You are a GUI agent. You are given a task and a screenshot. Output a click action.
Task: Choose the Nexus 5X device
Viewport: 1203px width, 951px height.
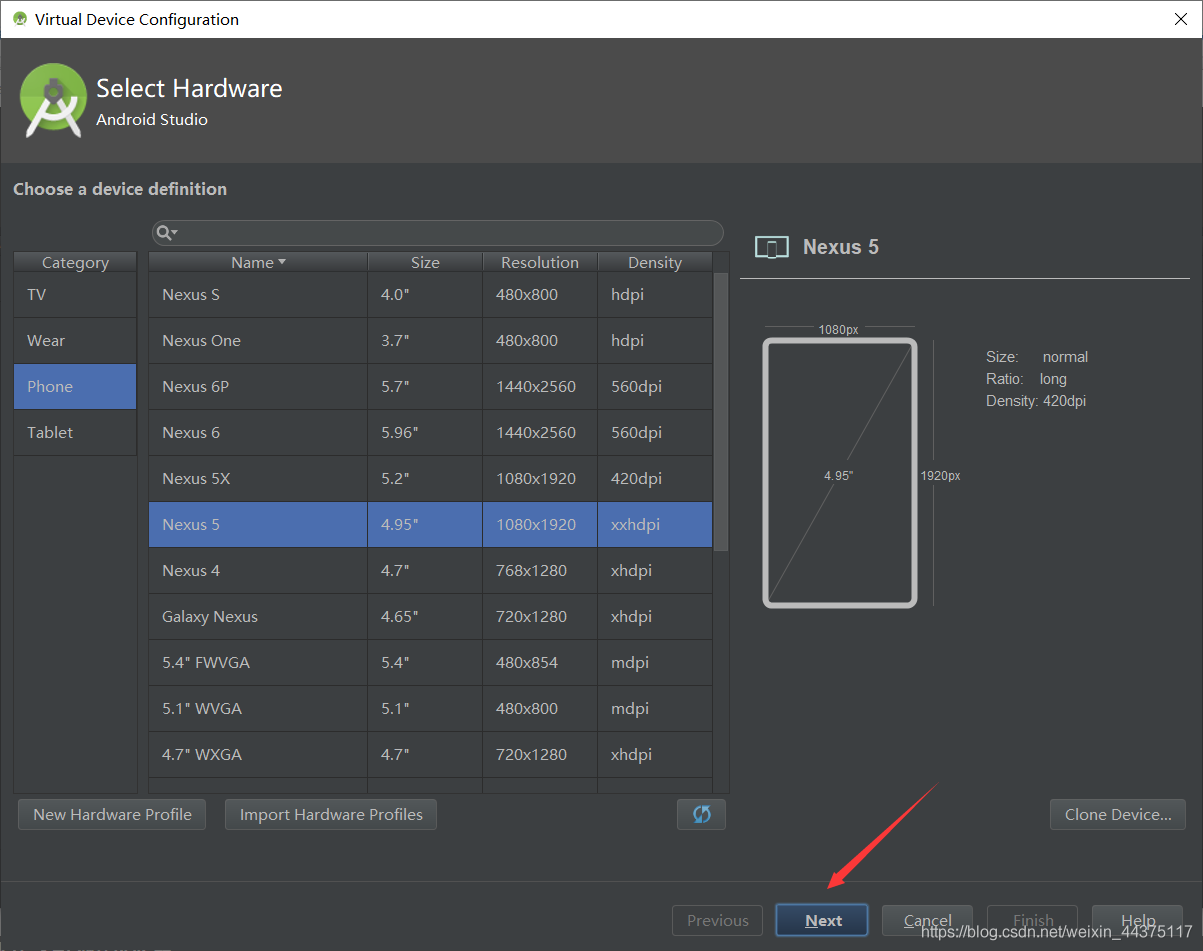tap(430, 479)
